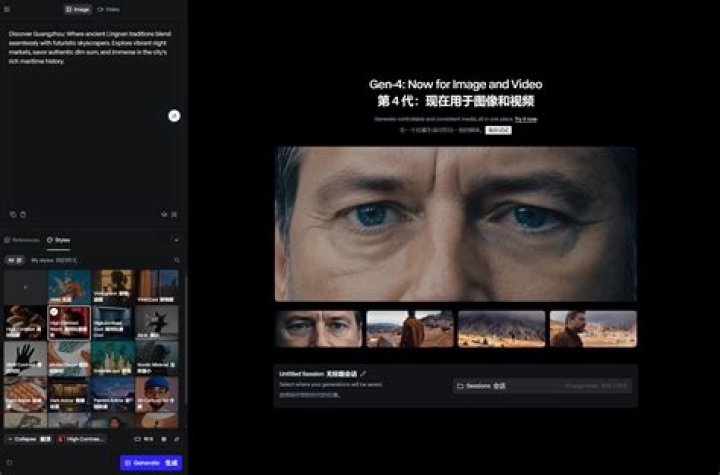This screenshot has width=720, height=475.
Task: Select the All styles filter pill
Action: [x=14, y=260]
